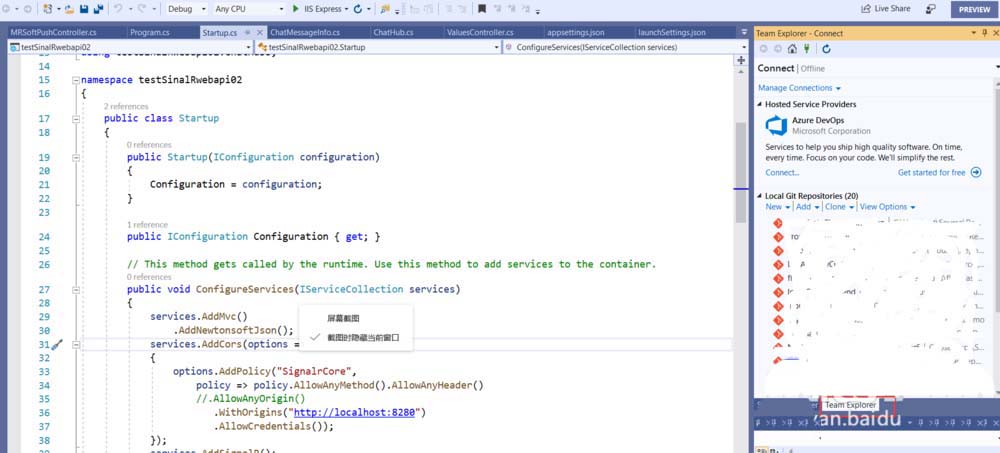Open the Any CPU platform dropdown
Viewport: 1000px width, 453px height.
pyautogui.click(x=282, y=9)
